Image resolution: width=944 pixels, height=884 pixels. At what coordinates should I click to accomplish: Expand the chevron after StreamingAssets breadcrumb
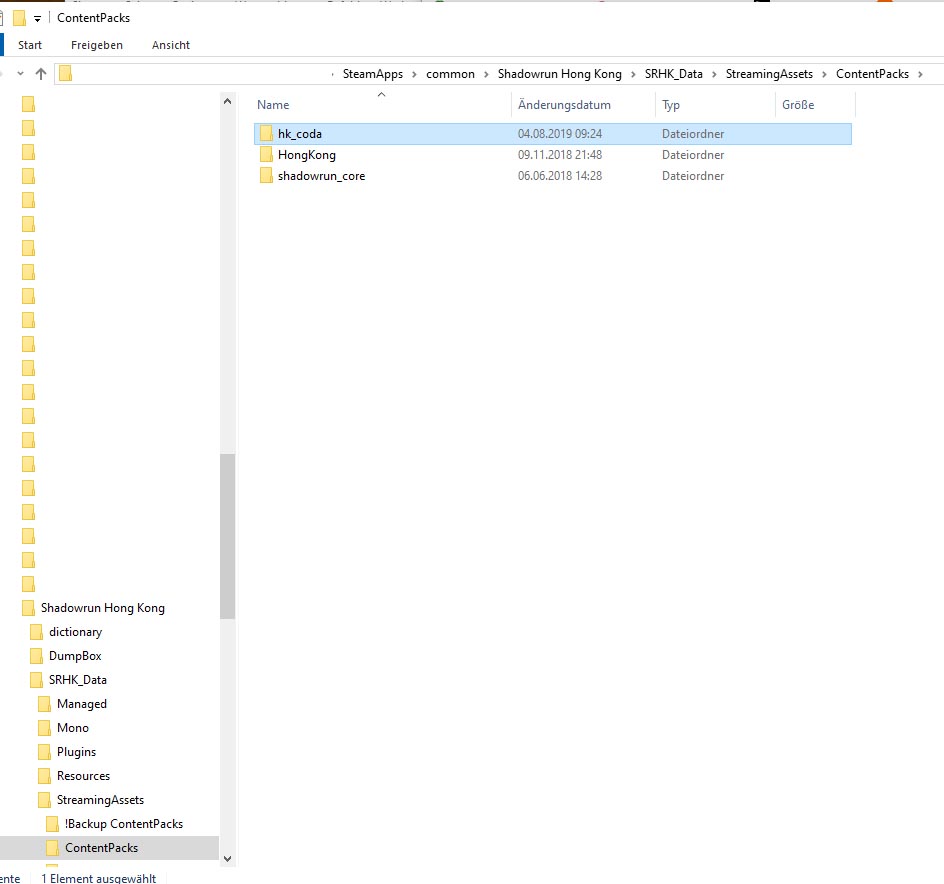click(x=824, y=75)
